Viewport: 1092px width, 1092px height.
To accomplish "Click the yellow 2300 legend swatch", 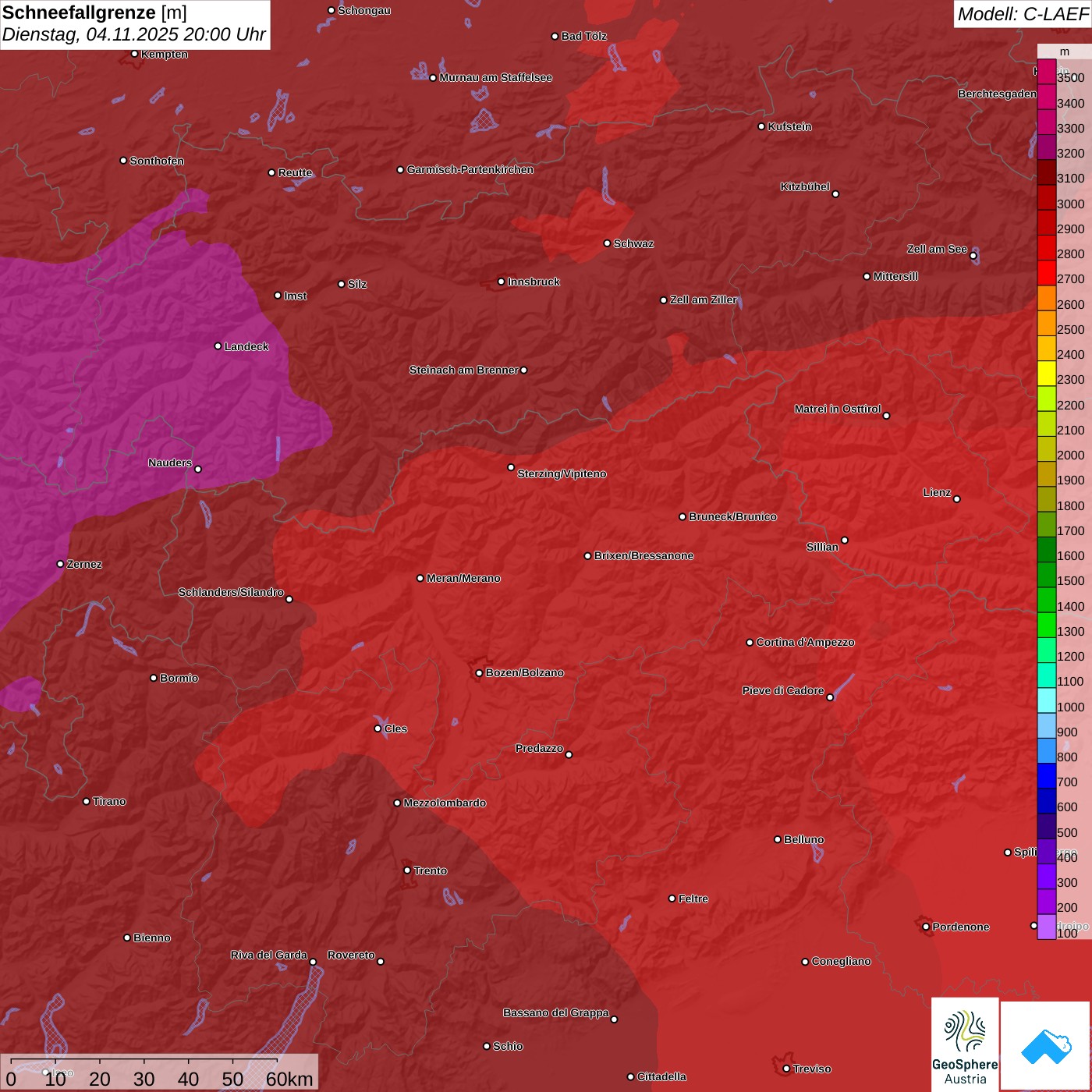I will tap(1046, 374).
